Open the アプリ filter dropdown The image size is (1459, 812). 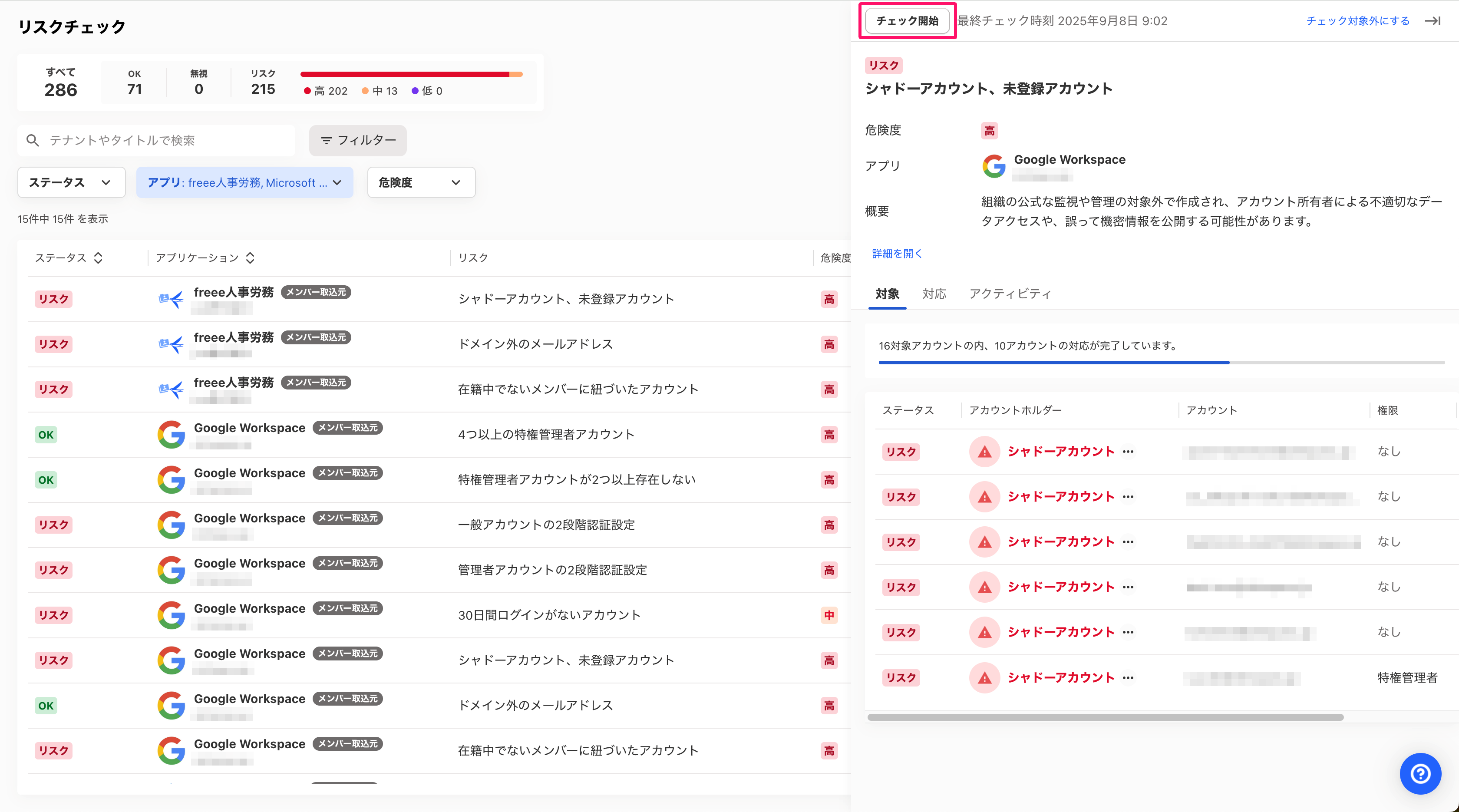[244, 182]
